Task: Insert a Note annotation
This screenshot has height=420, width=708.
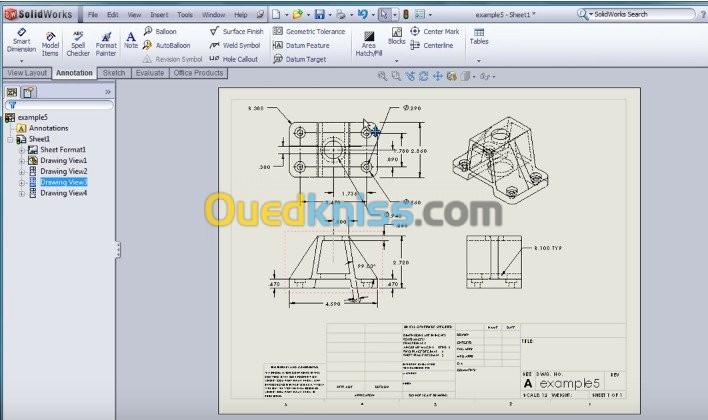Action: (x=130, y=40)
